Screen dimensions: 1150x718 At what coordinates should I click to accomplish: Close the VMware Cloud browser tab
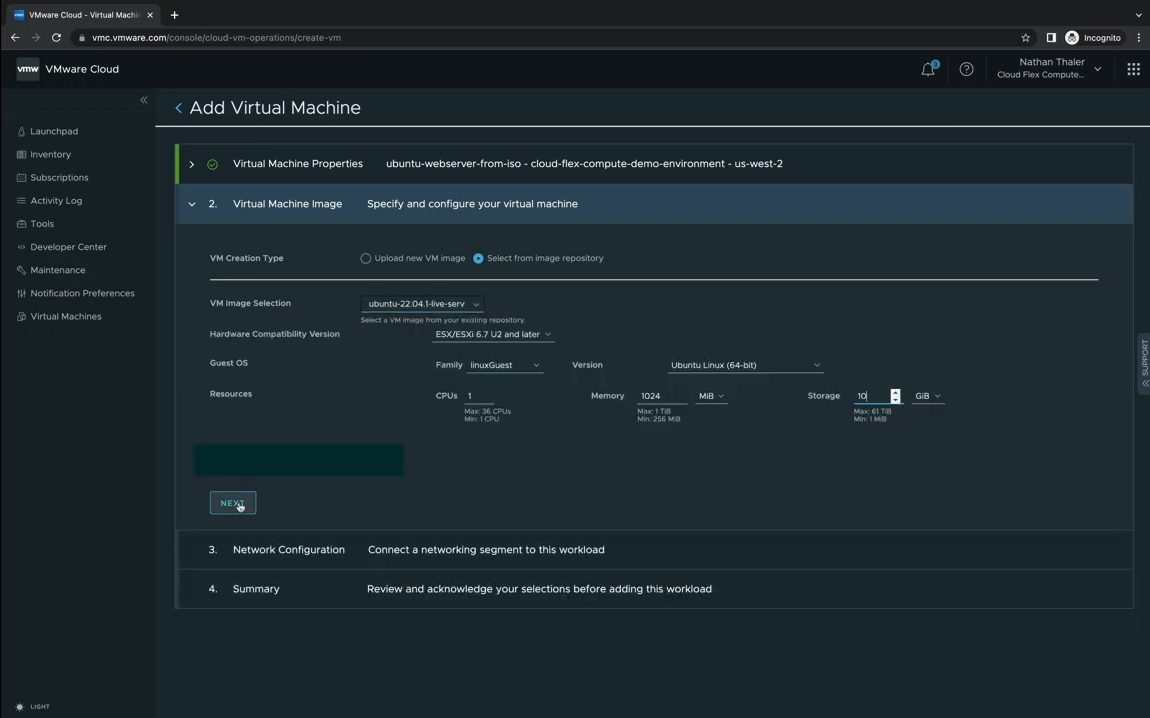(150, 15)
